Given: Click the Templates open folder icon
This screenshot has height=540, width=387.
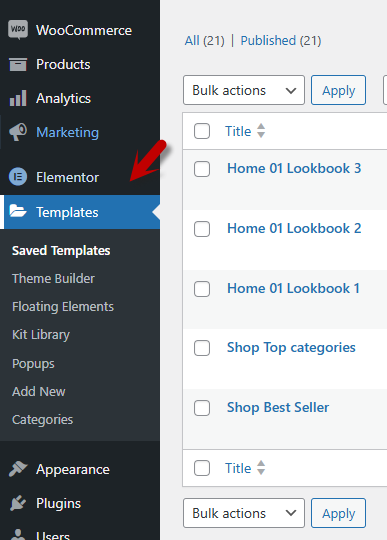Looking at the screenshot, I should pyautogui.click(x=18, y=211).
